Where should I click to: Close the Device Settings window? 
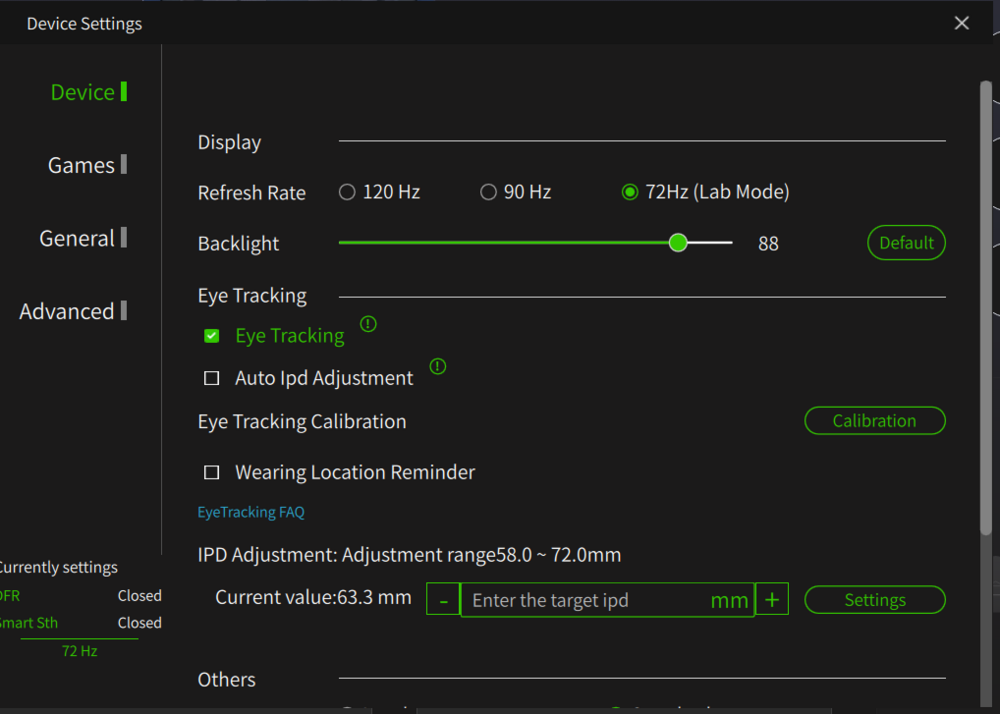pos(962,23)
